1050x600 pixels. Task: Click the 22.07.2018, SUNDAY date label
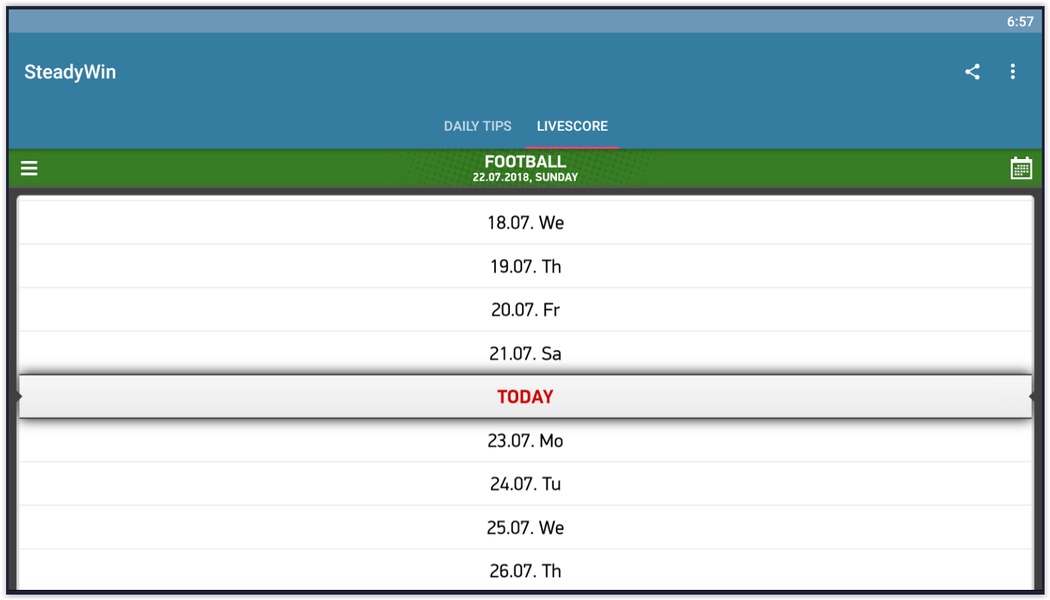tap(526, 177)
